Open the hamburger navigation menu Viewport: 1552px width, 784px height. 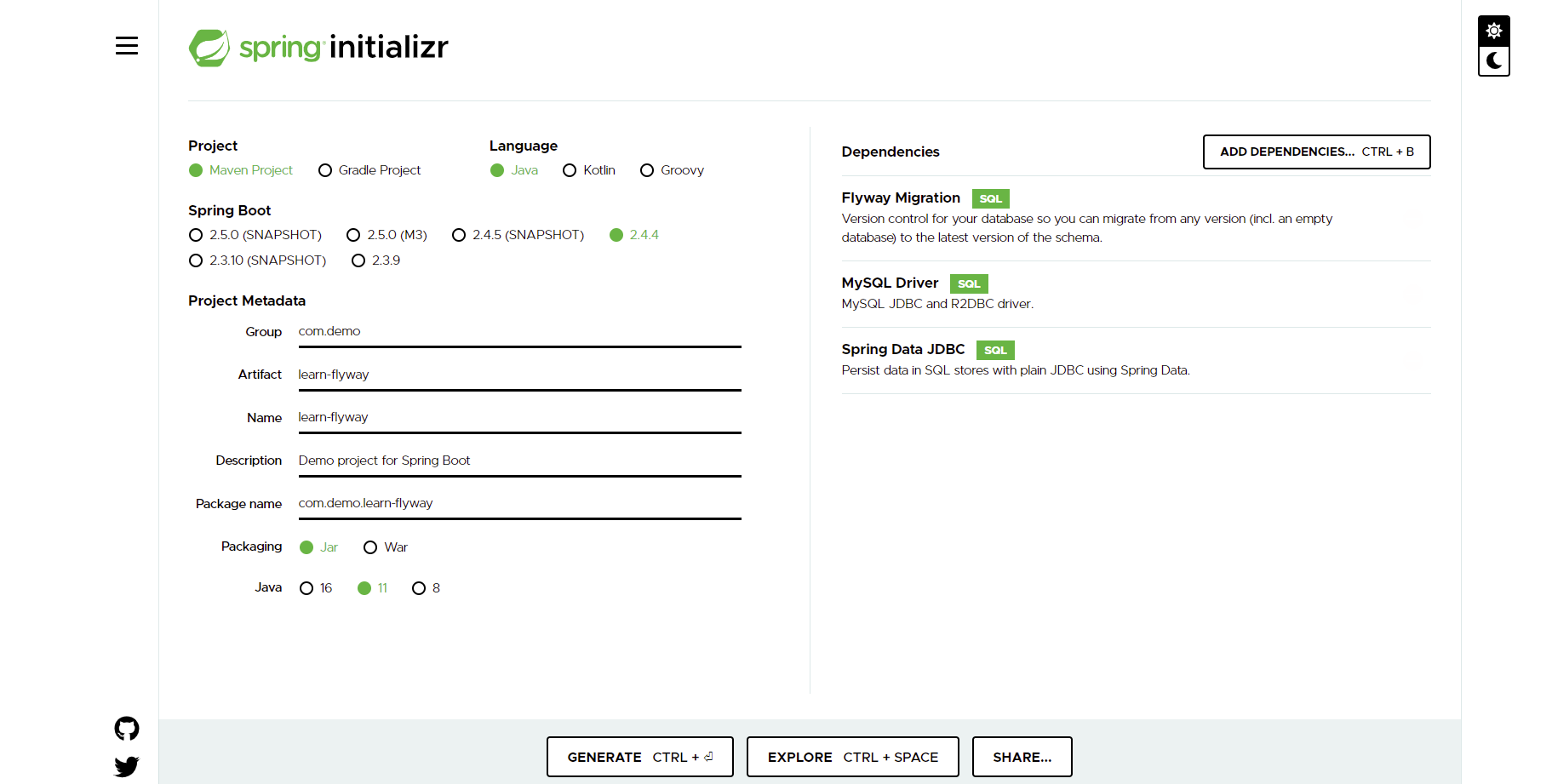127,46
